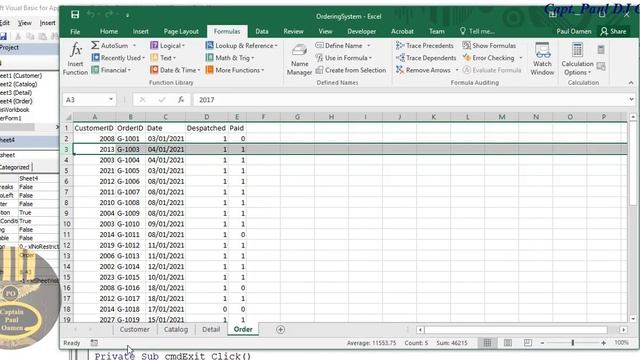The image size is (640, 360).
Task: Switch to Page Layout view in status bar
Action: tap(507, 343)
